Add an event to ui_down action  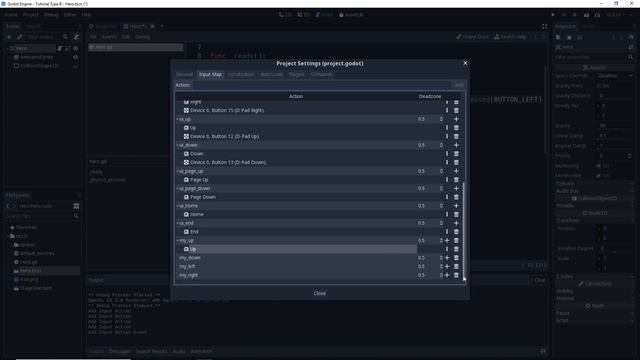coord(456,145)
